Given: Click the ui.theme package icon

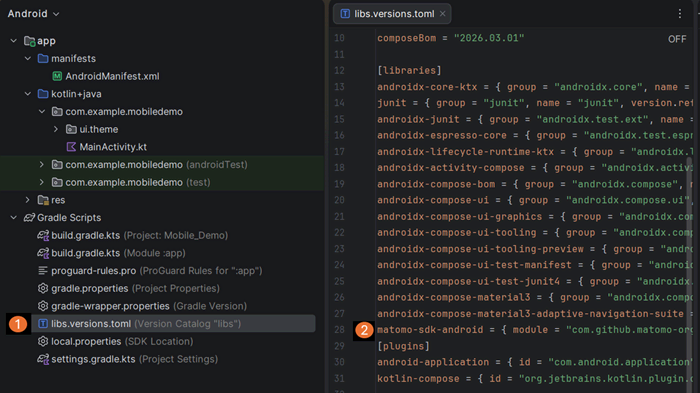Looking at the screenshot, I should click(71, 129).
